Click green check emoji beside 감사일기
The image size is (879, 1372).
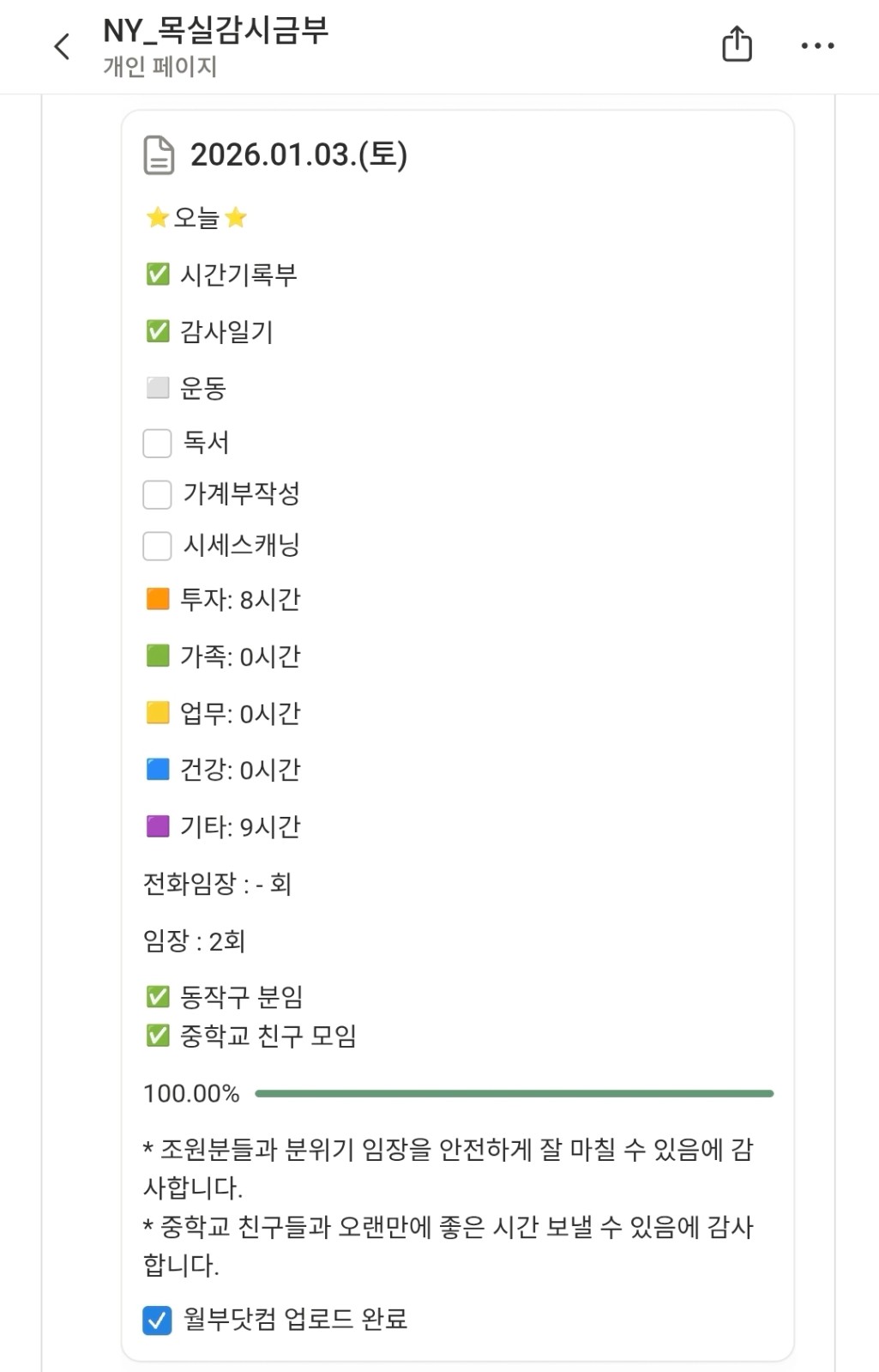(x=158, y=331)
